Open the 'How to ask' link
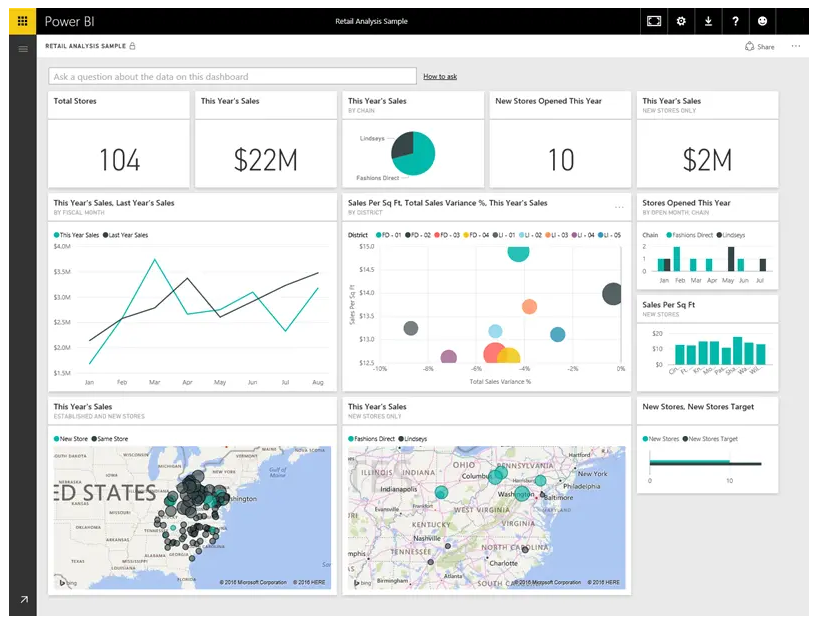The image size is (826, 640). pyautogui.click(x=440, y=76)
